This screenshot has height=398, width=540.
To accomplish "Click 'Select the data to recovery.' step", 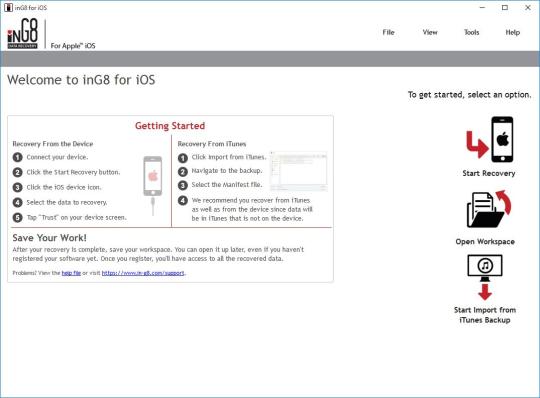I will pos(67,202).
